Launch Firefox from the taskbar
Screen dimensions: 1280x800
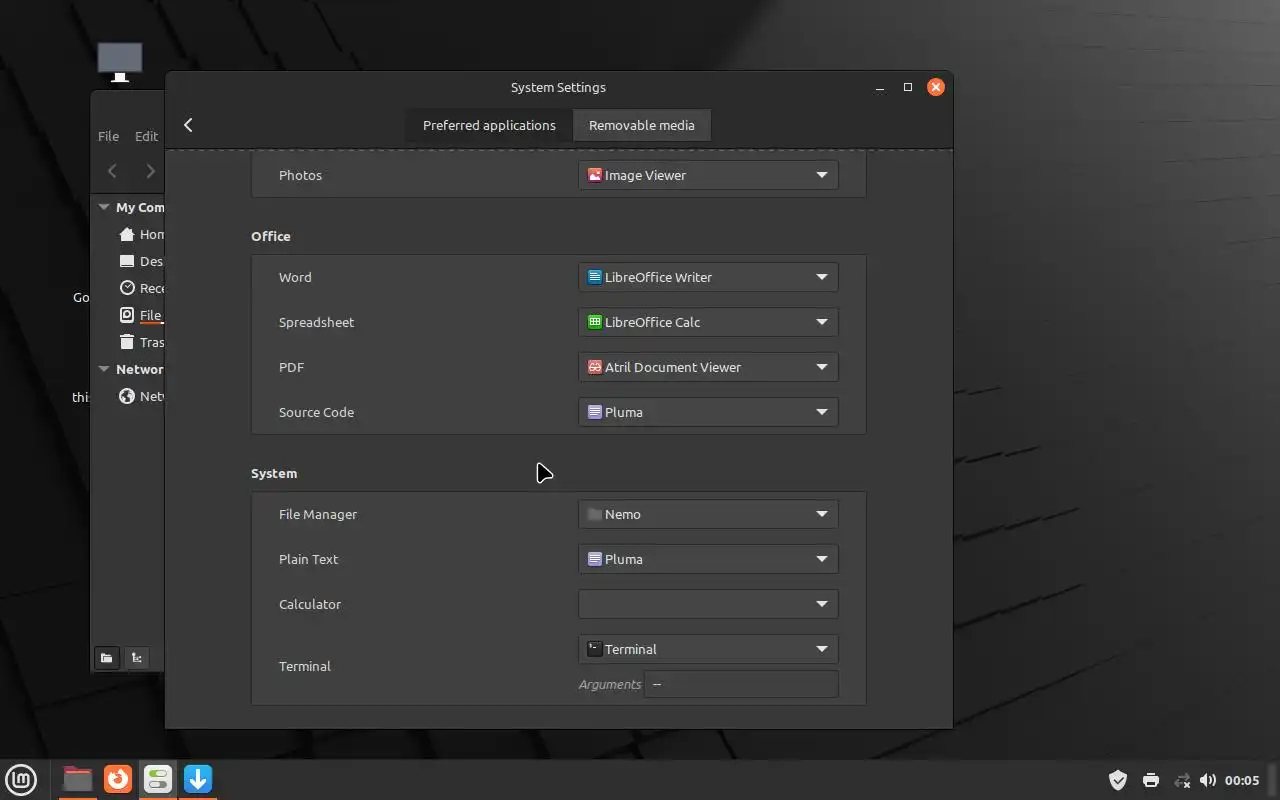coord(118,779)
